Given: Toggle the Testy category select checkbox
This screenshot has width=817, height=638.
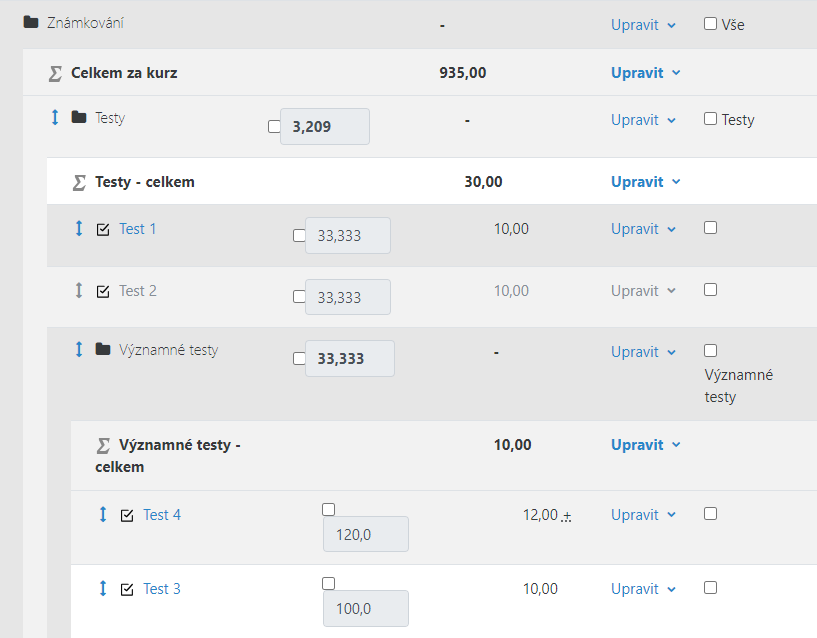Looking at the screenshot, I should (x=710, y=119).
